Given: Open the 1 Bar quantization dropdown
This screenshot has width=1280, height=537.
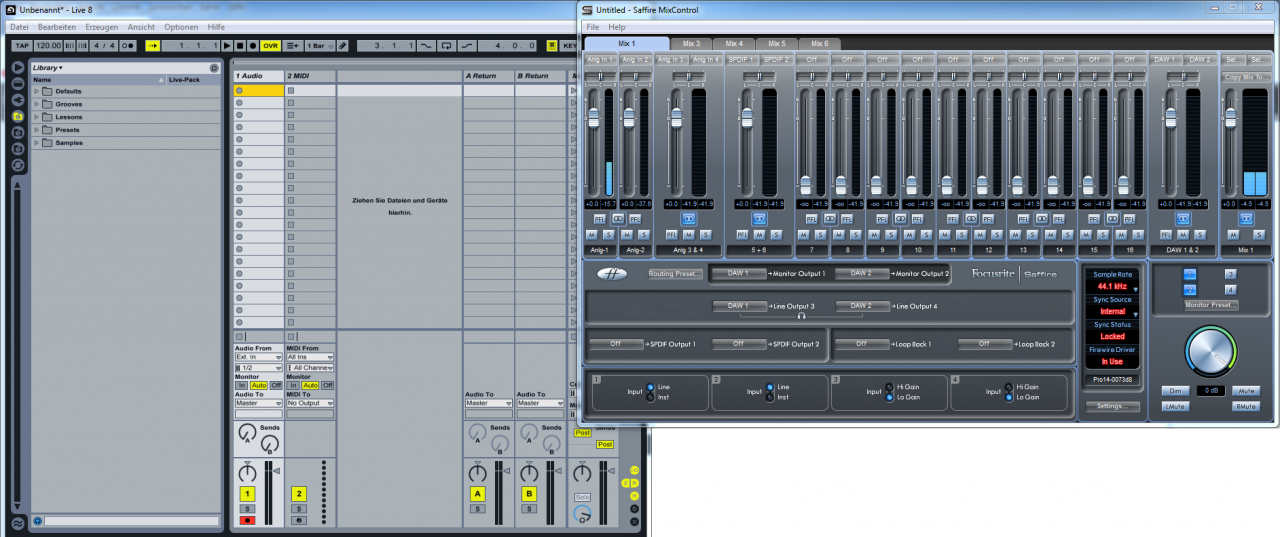Looking at the screenshot, I should coord(320,46).
